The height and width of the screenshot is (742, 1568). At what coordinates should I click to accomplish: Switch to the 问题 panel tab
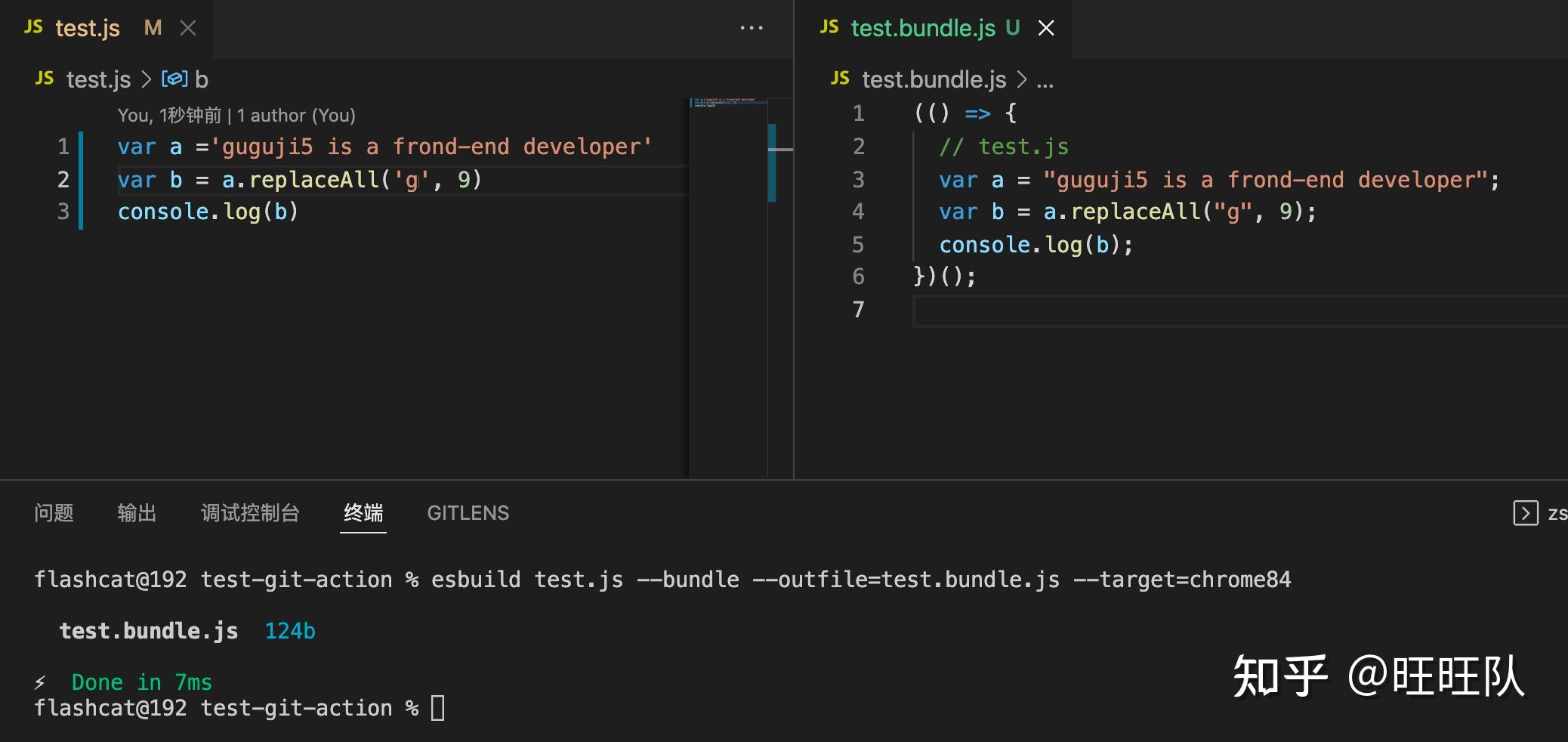tap(54, 513)
